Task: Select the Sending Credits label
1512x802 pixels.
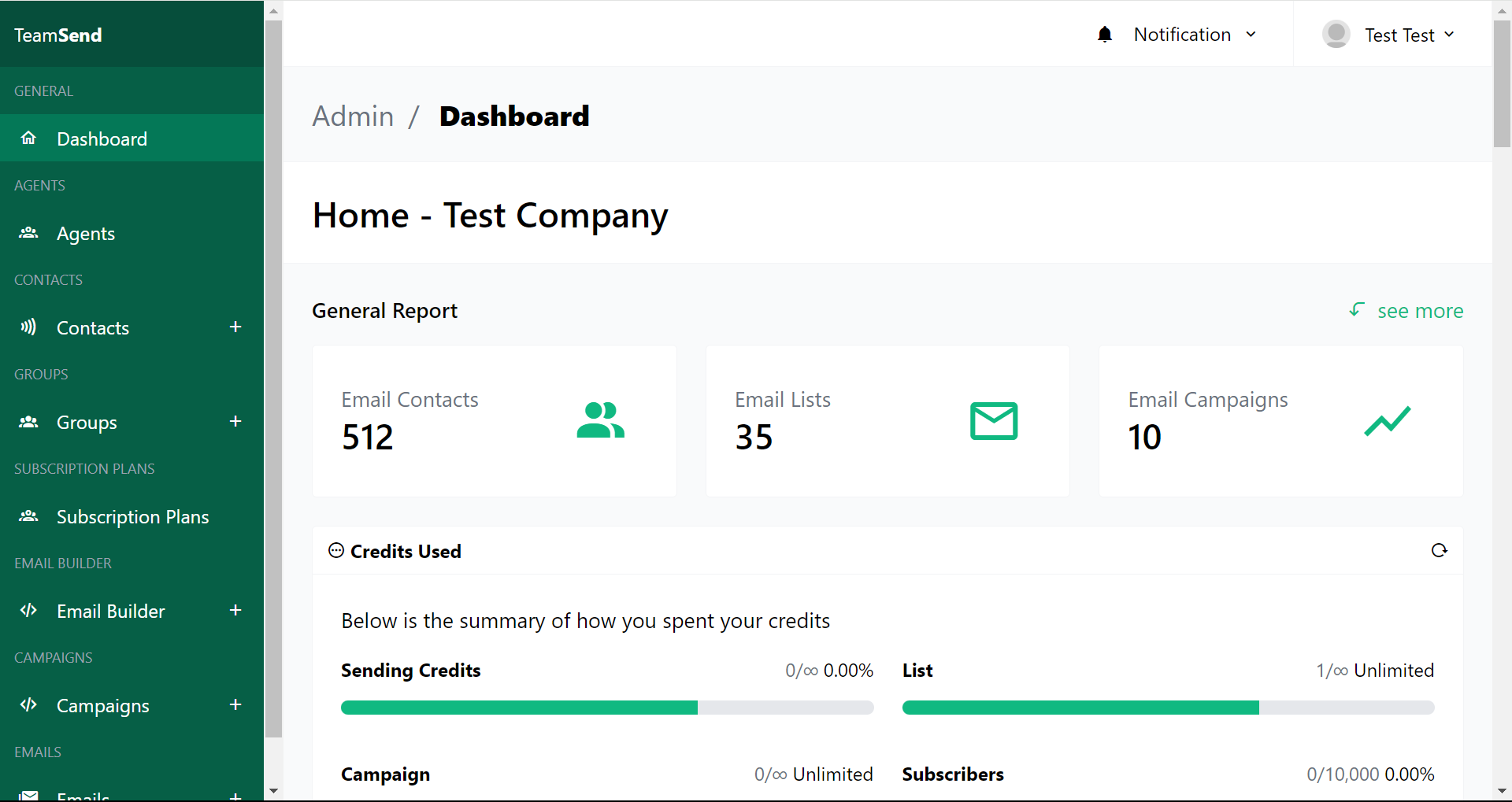Action: pos(410,671)
